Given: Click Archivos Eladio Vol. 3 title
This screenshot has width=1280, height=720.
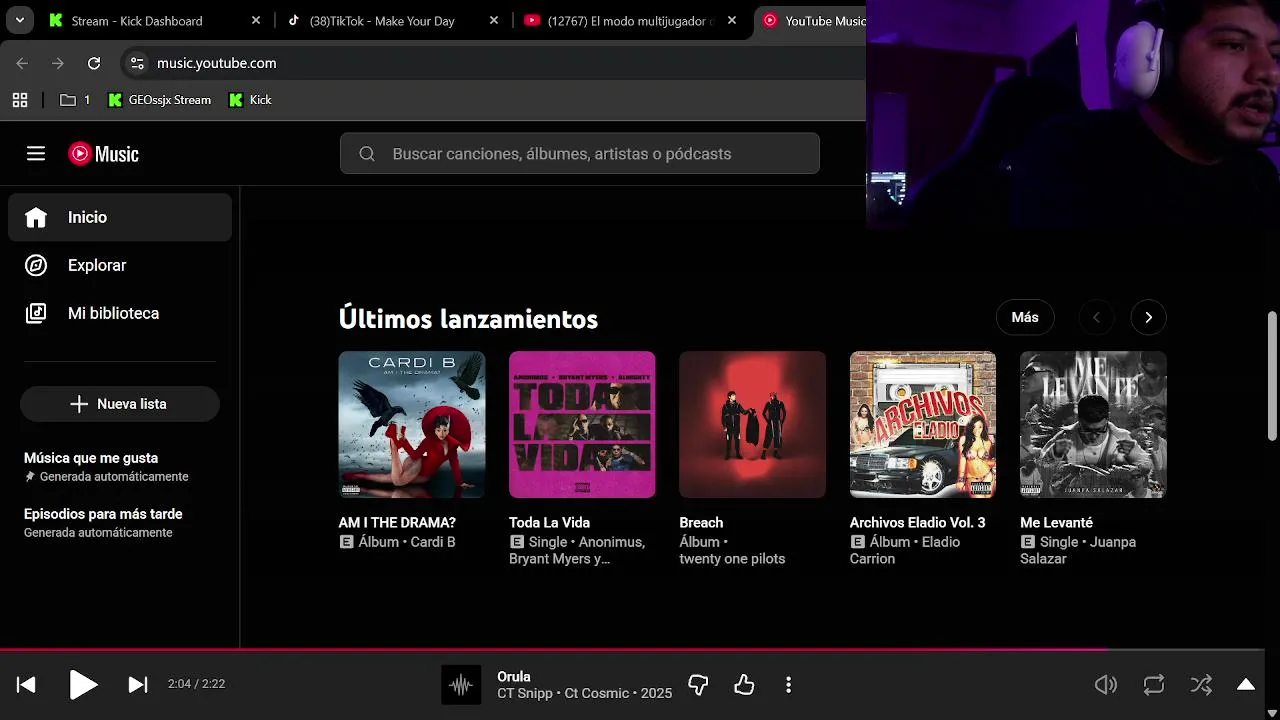Looking at the screenshot, I should coord(917,523).
